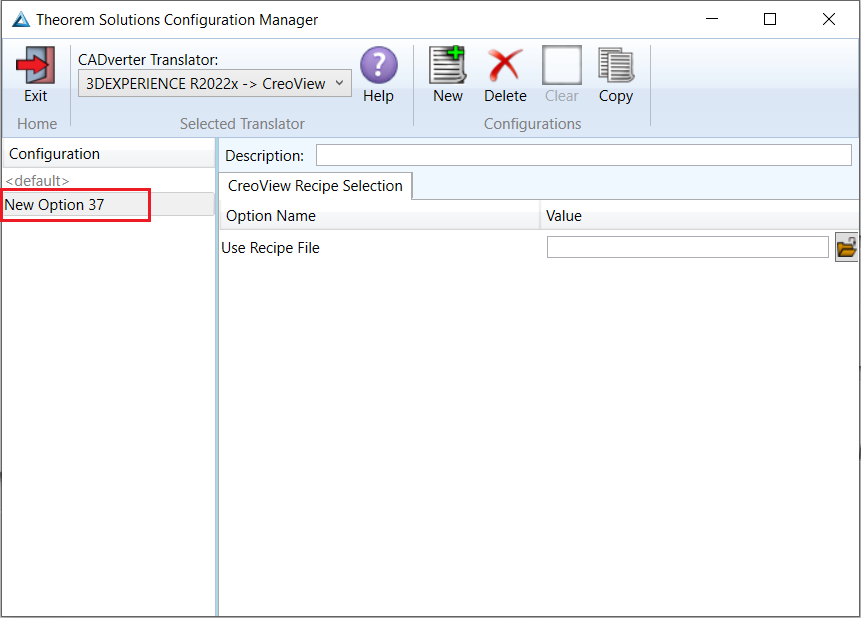Minimize the Configuration Manager window

pos(712,19)
